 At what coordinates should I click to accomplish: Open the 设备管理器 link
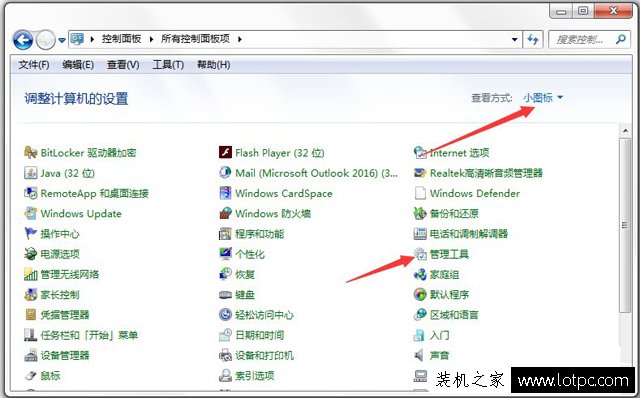(x=65, y=356)
